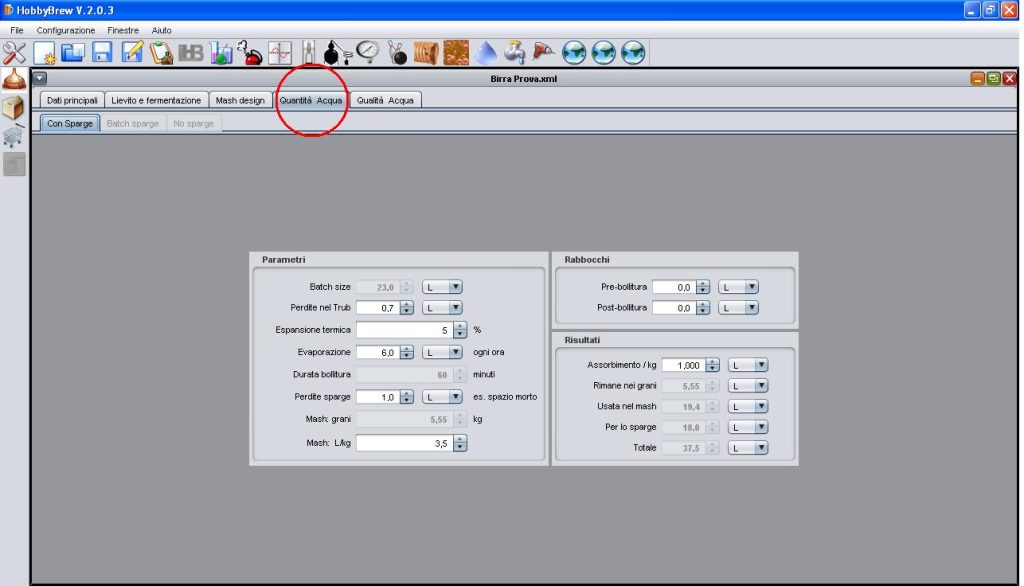This screenshot has width=1024, height=586.
Task: Click the Evaporazione value field
Action: (x=378, y=352)
